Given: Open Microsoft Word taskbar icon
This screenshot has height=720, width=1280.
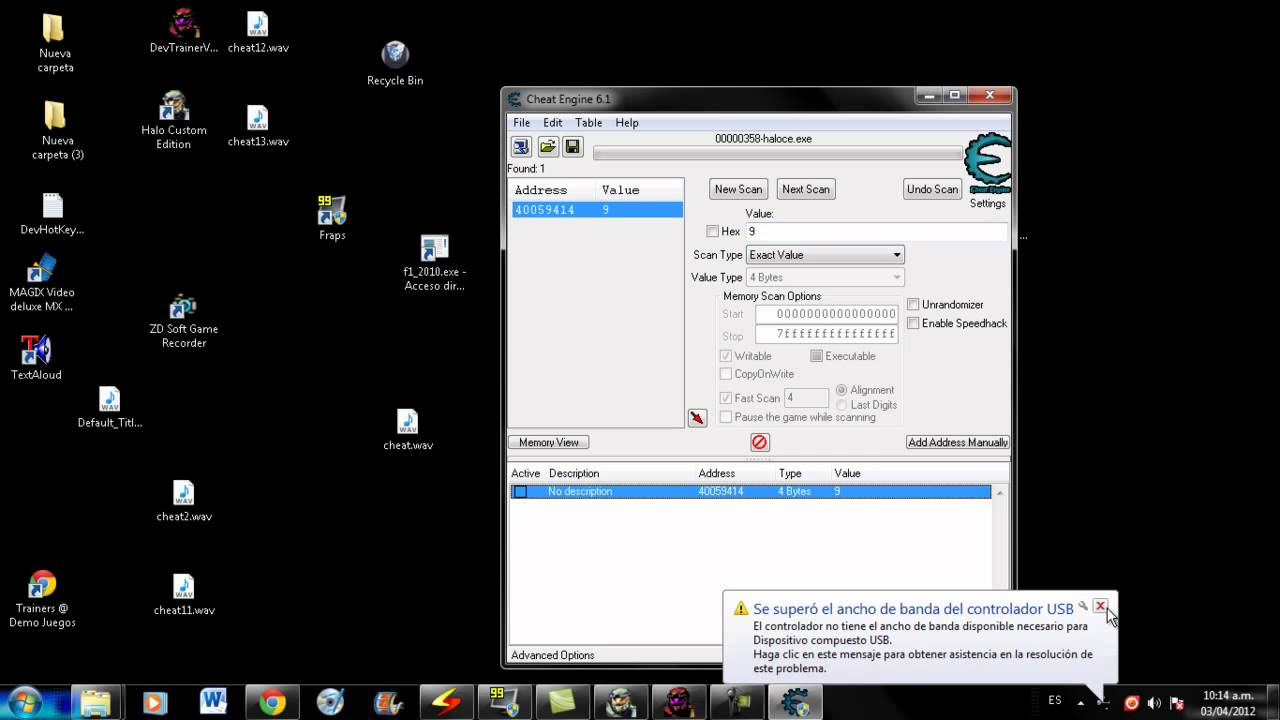Looking at the screenshot, I should (213, 702).
